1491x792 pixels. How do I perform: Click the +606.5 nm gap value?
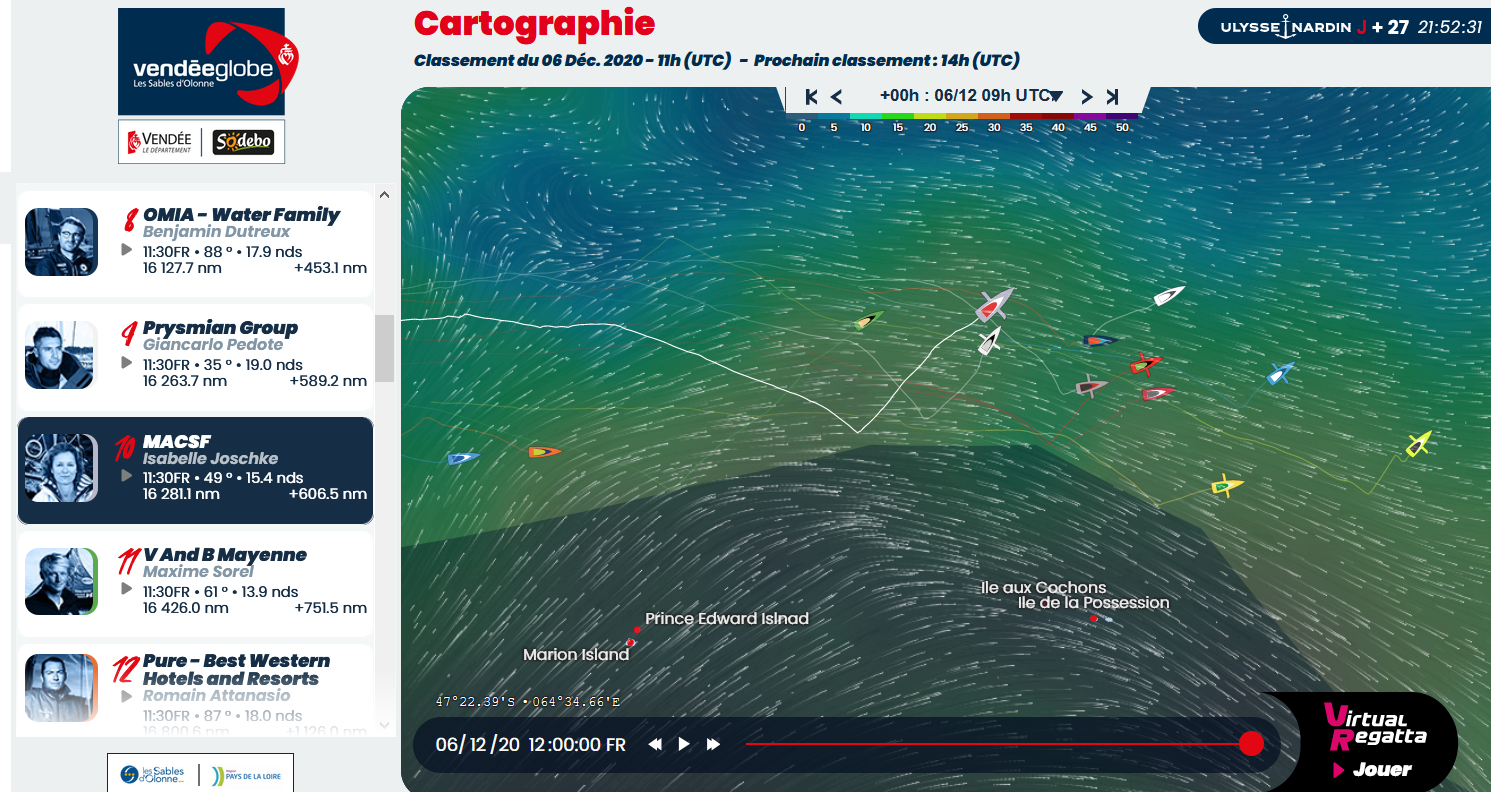328,494
